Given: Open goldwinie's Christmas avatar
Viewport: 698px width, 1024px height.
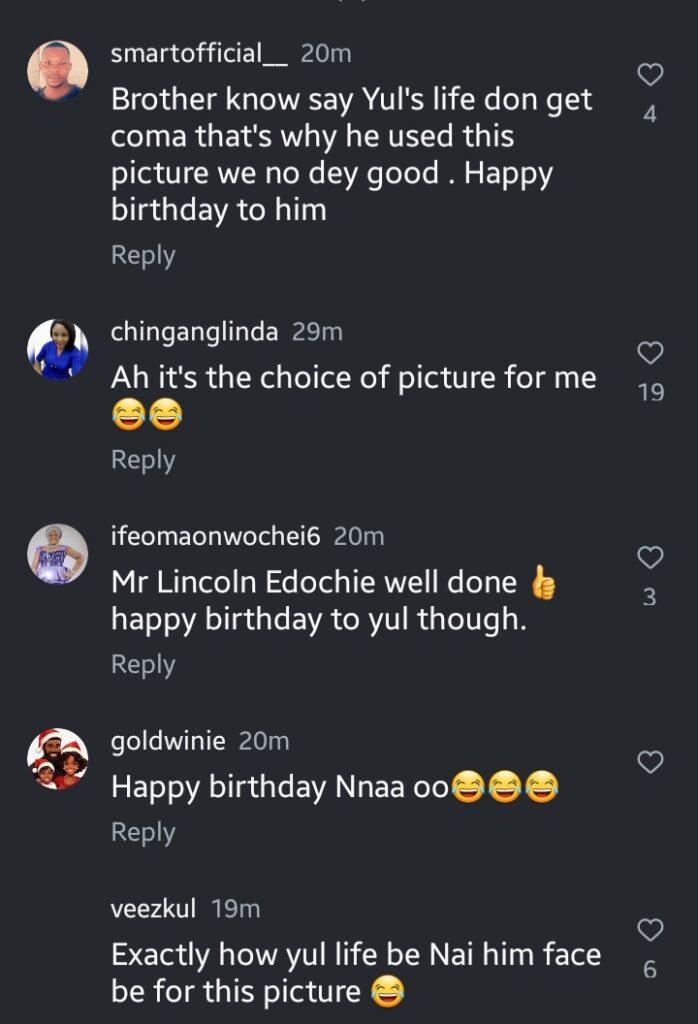Looking at the screenshot, I should pos(57,759).
